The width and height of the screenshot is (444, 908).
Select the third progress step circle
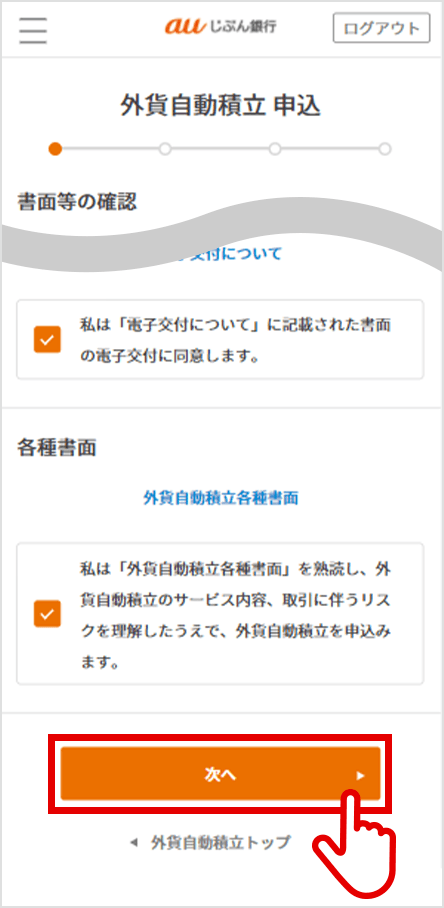[x=275, y=149]
